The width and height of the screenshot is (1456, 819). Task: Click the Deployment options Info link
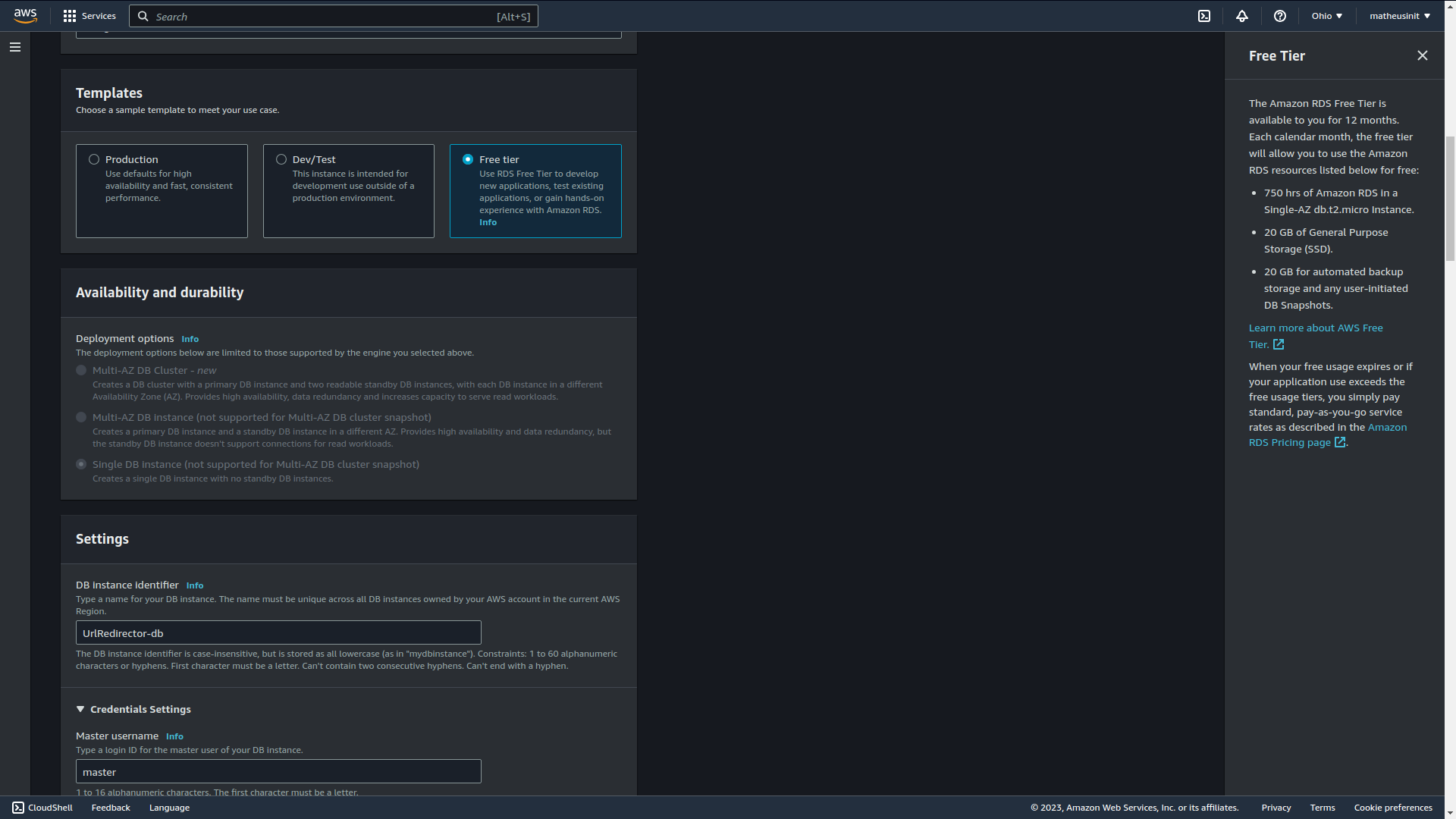[190, 338]
